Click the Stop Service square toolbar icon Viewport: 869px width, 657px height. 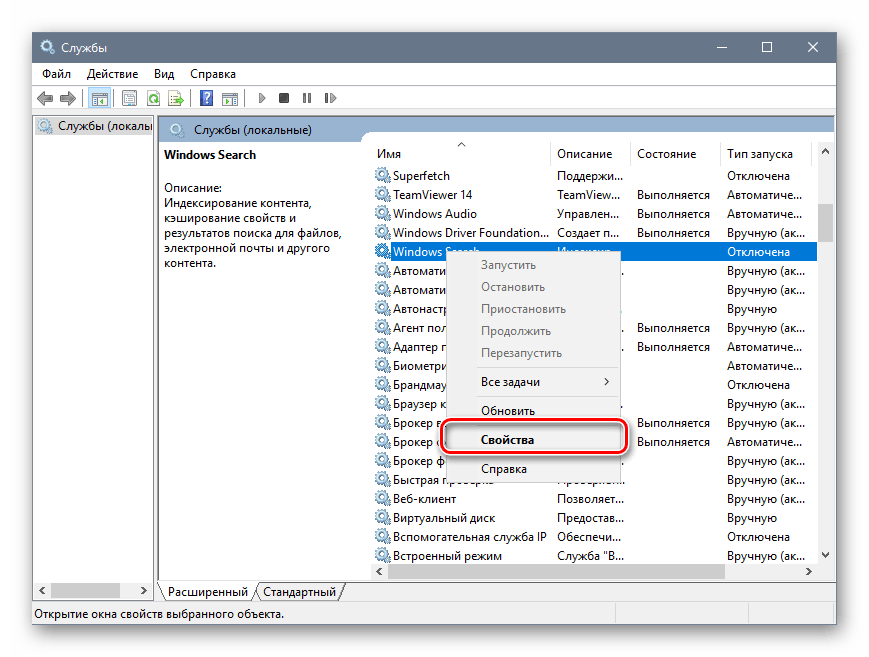click(284, 98)
